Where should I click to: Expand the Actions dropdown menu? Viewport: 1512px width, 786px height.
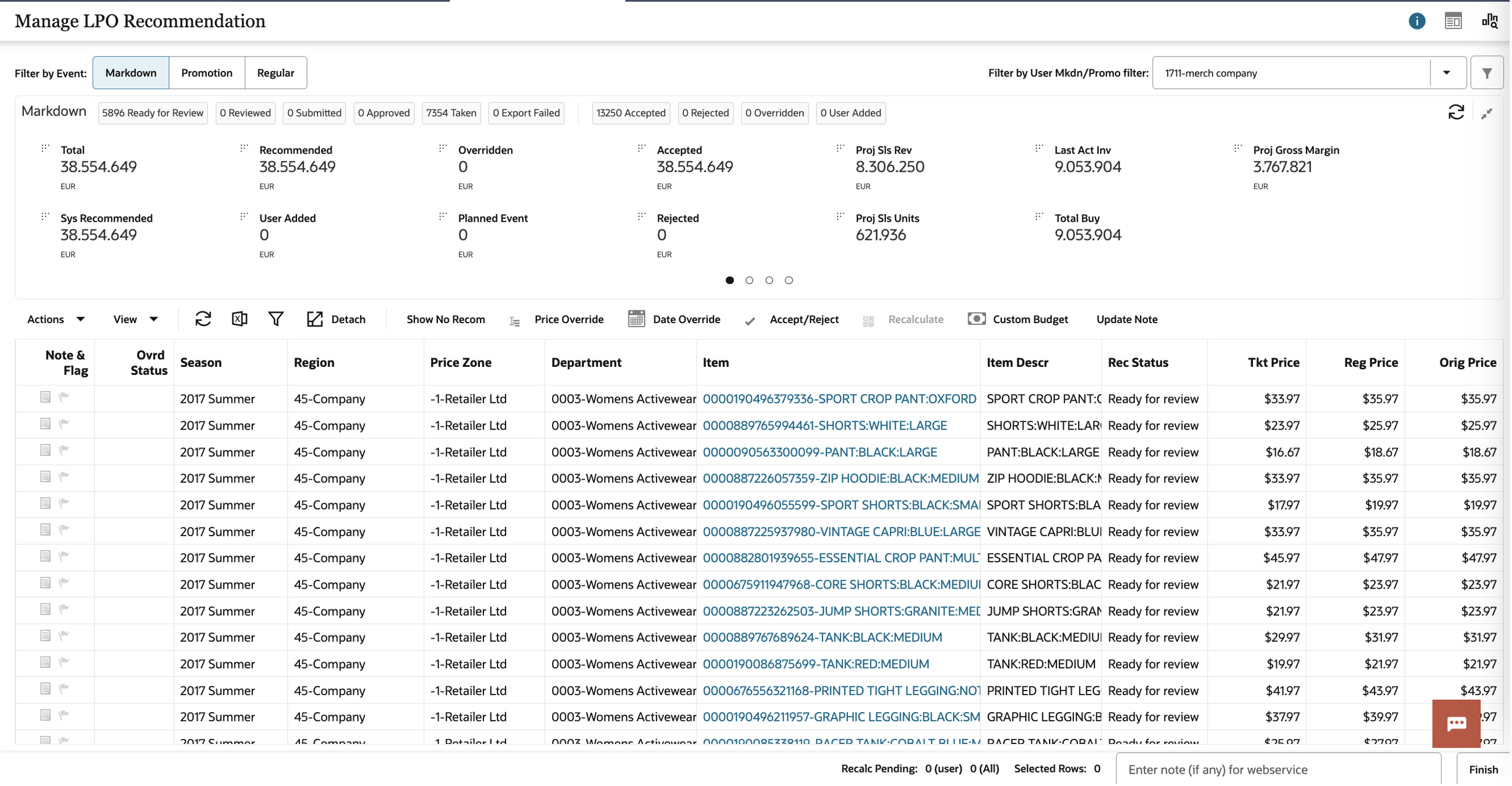(56, 320)
